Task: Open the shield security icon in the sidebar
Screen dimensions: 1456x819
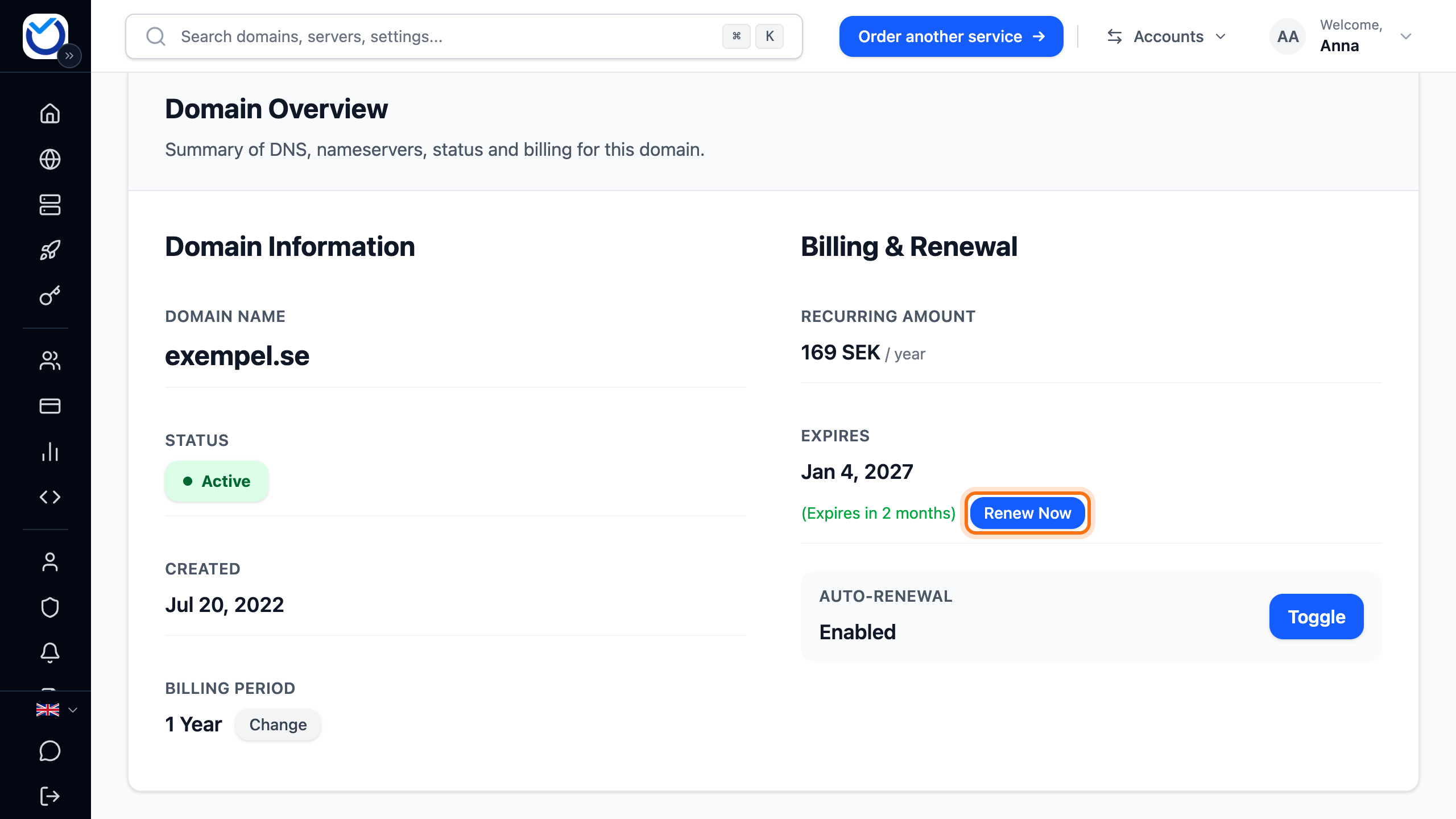Action: tap(50, 607)
